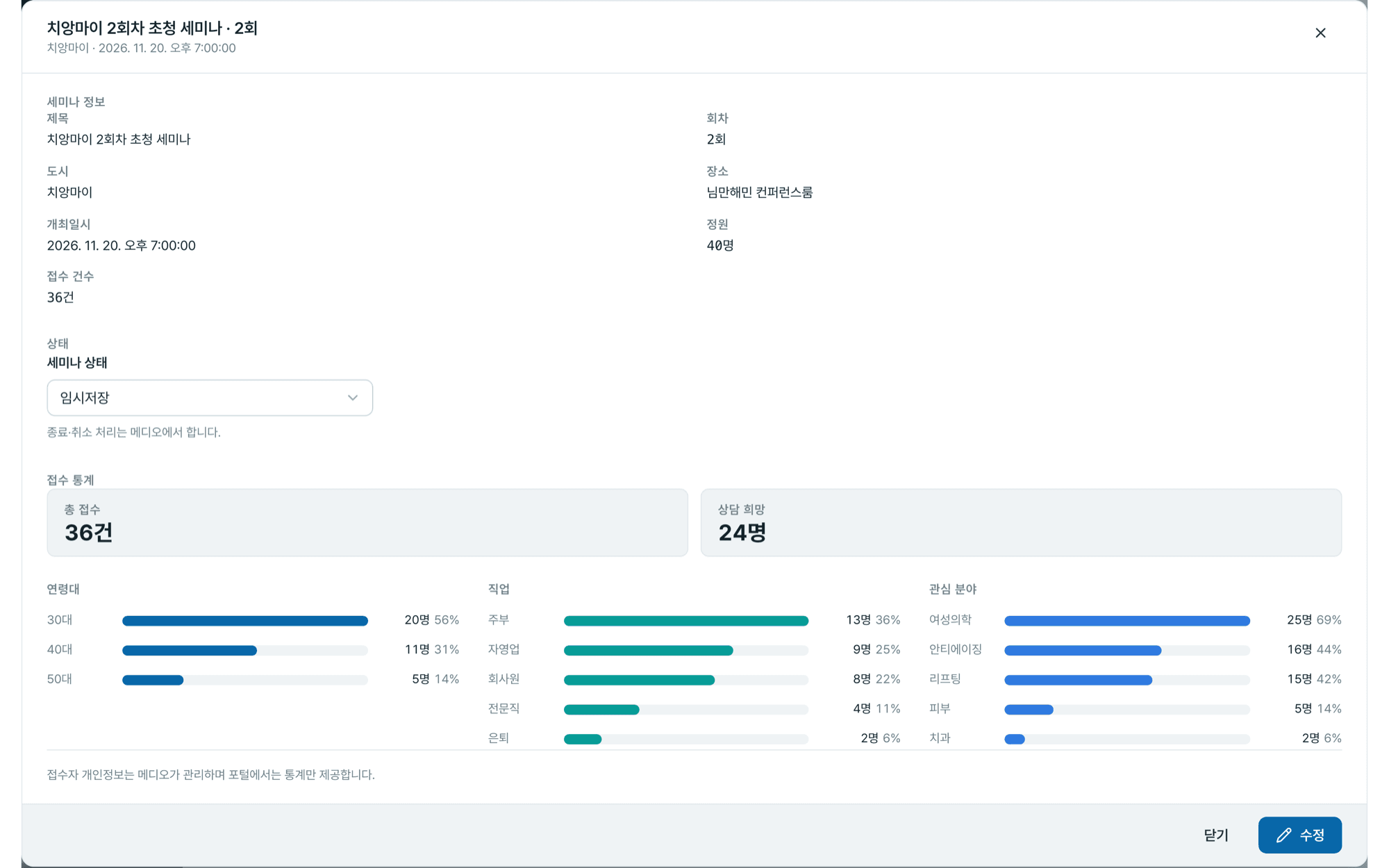Screen dimensions: 1389x868
Task: Open the 세미나 상태 dropdown
Action: tap(210, 398)
